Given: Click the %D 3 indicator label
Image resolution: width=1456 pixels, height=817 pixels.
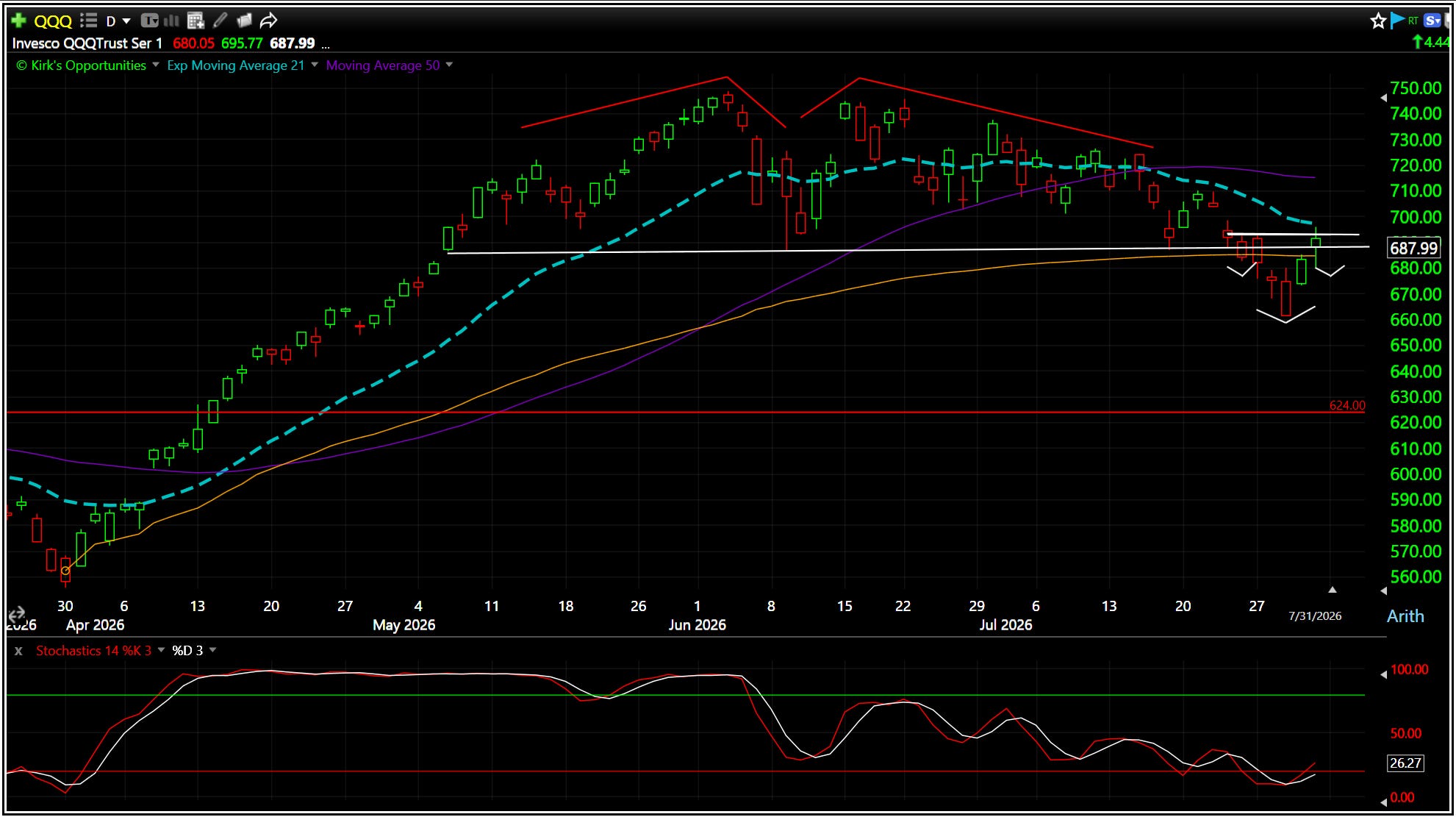Looking at the screenshot, I should click(x=187, y=651).
